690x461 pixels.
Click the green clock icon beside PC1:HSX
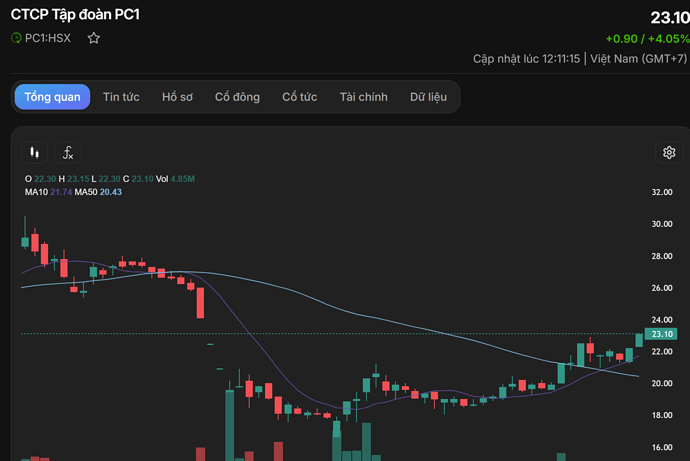tap(16, 38)
